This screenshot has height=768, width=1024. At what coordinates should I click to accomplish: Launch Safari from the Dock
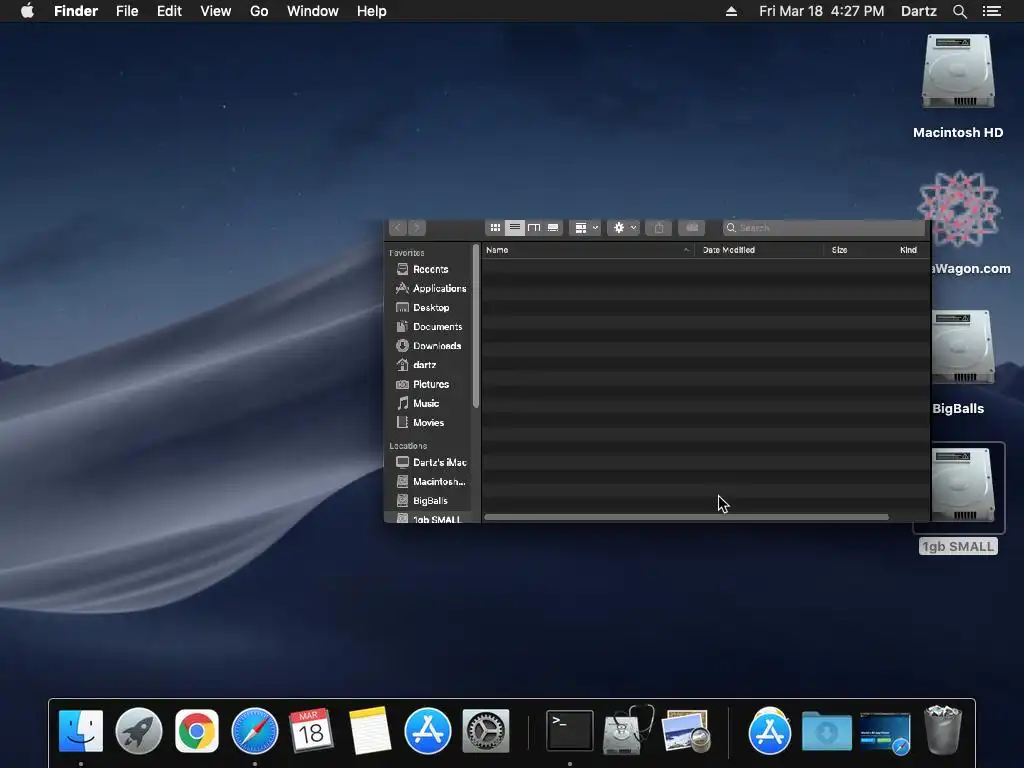(x=255, y=731)
